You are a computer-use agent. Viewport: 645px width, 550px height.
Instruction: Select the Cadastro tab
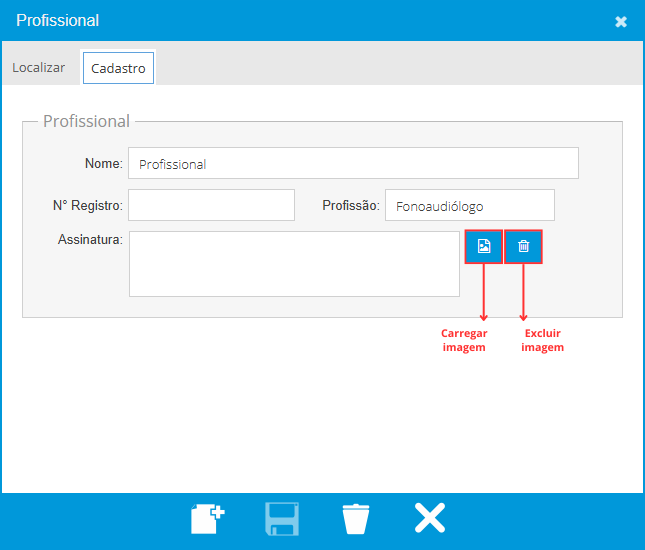pyautogui.click(x=118, y=69)
